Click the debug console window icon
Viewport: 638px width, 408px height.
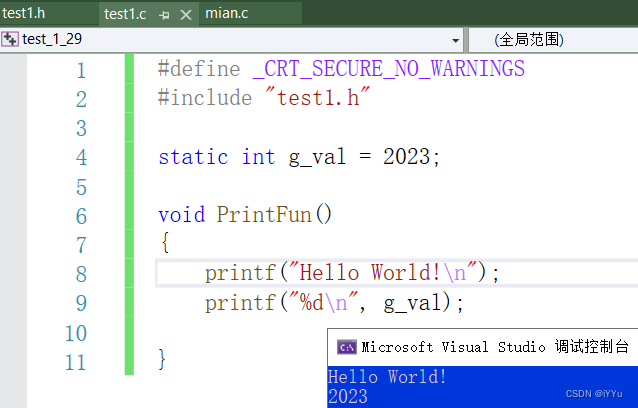(347, 347)
